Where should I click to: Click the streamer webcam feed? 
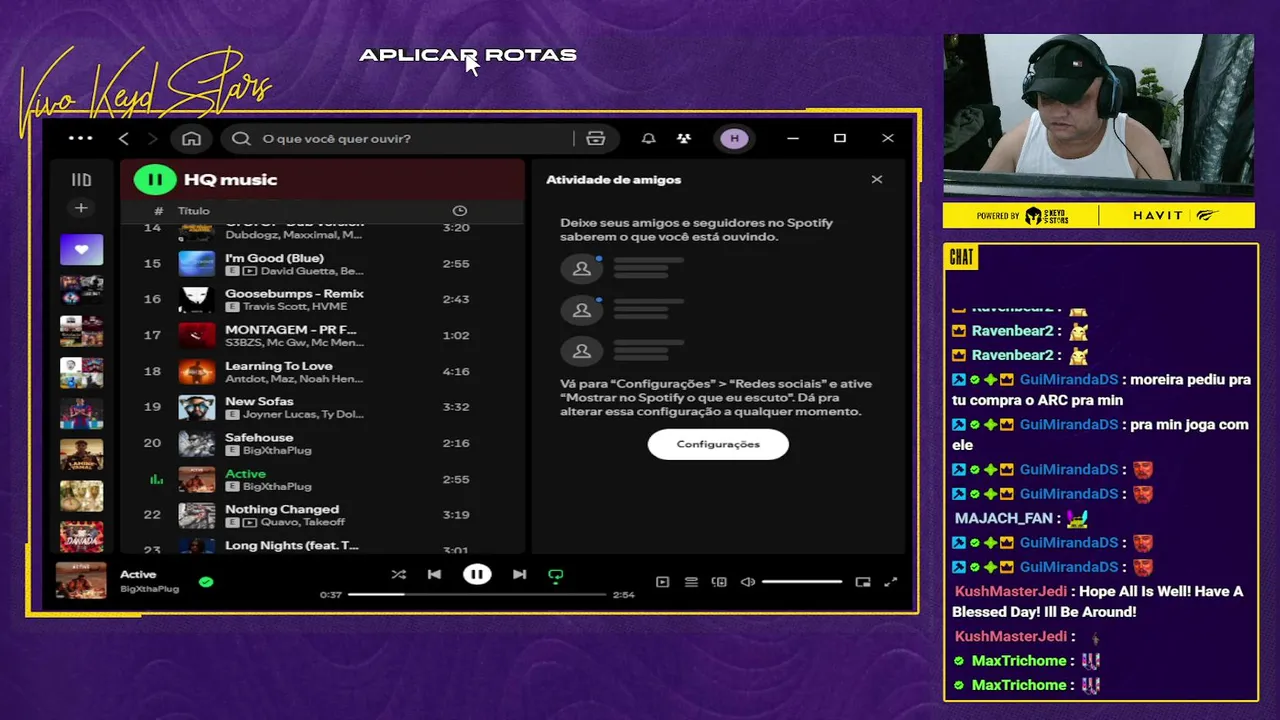coord(1098,116)
